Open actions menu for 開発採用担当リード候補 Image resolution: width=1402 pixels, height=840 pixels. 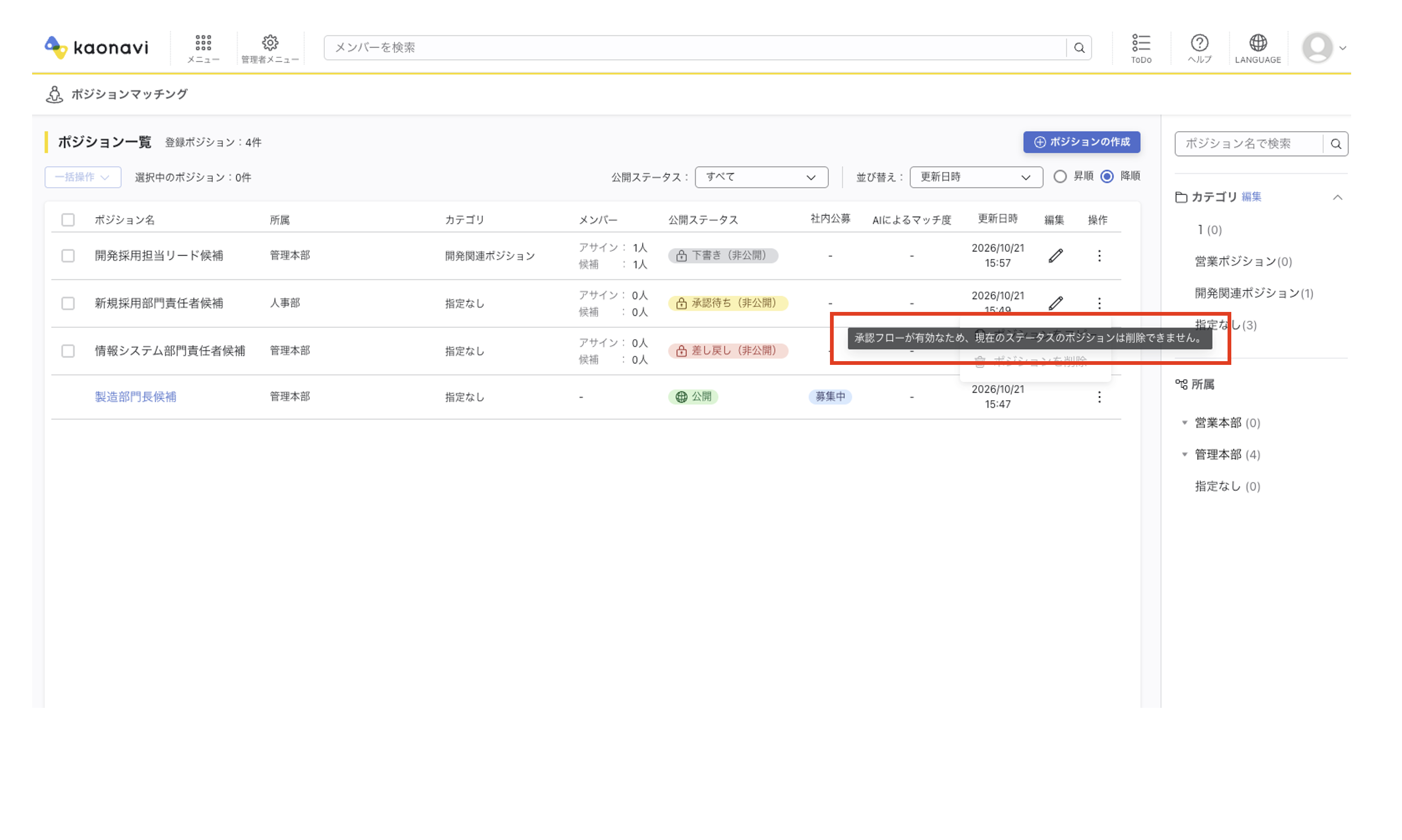point(1099,255)
